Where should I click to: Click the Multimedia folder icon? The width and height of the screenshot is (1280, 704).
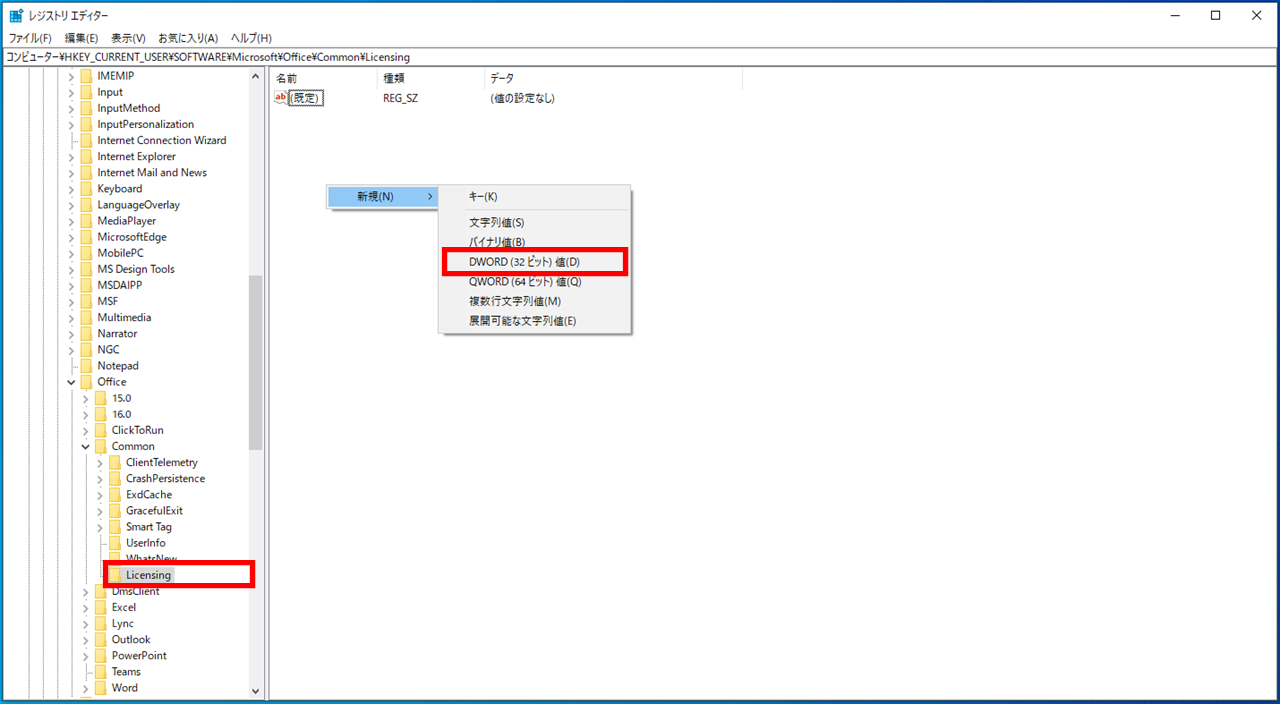(86, 317)
